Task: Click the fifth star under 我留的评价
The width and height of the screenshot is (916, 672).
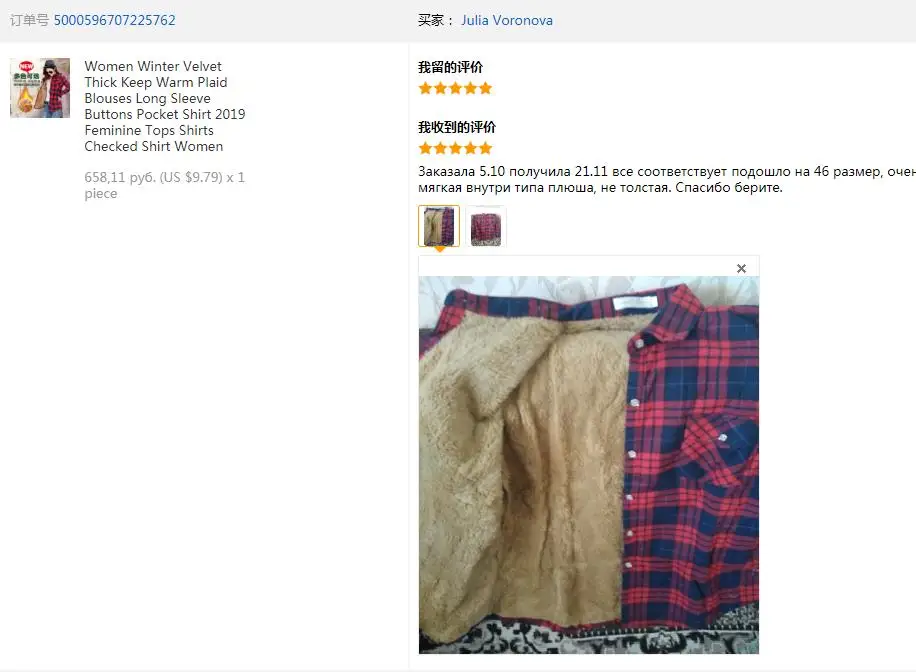Action: (x=485, y=88)
